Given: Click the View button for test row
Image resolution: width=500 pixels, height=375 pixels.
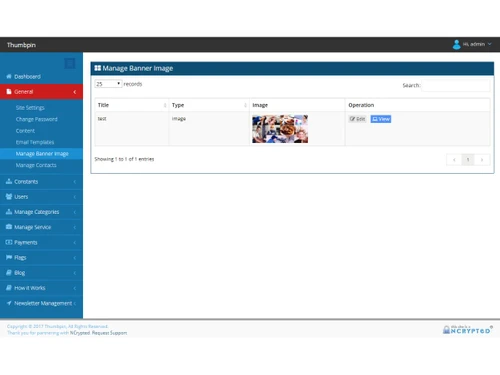Looking at the screenshot, I should pyautogui.click(x=381, y=119).
